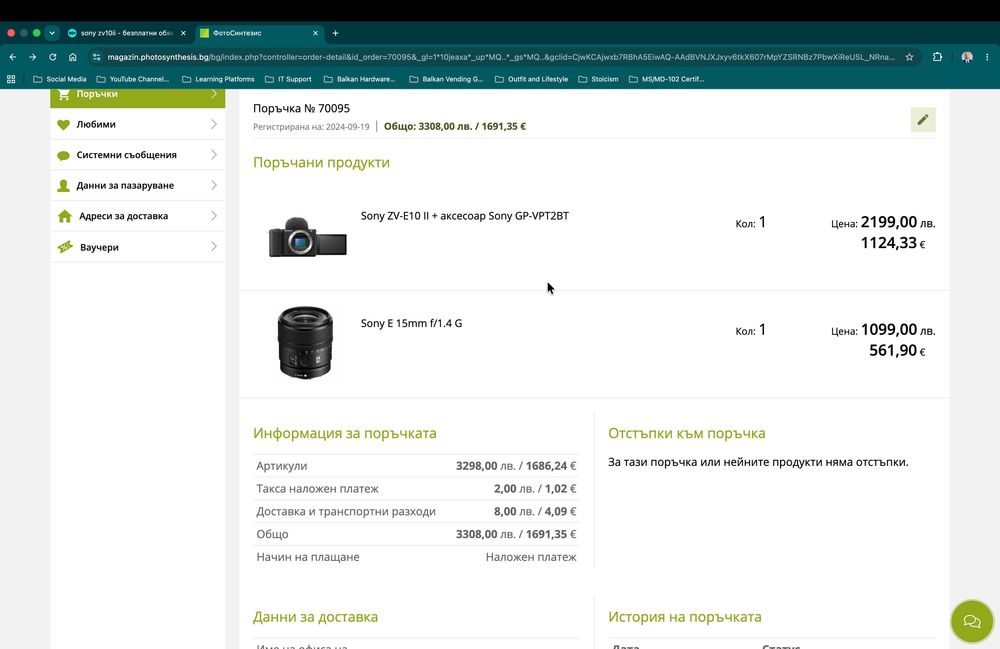The width and height of the screenshot is (1000, 649).
Task: Open the Адреси за доставка menu item
Action: pos(138,216)
